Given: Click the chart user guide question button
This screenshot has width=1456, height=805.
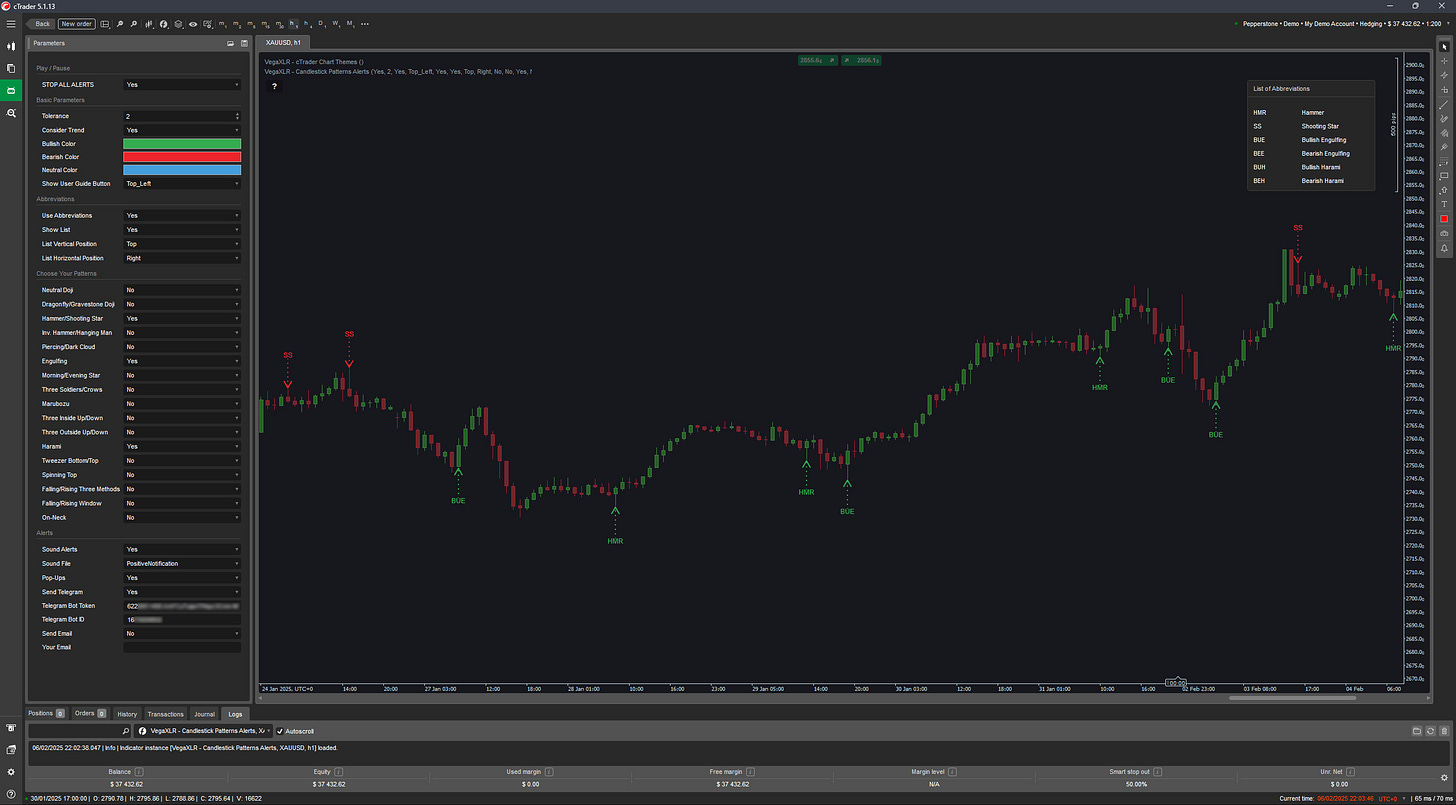Looking at the screenshot, I should 275,86.
